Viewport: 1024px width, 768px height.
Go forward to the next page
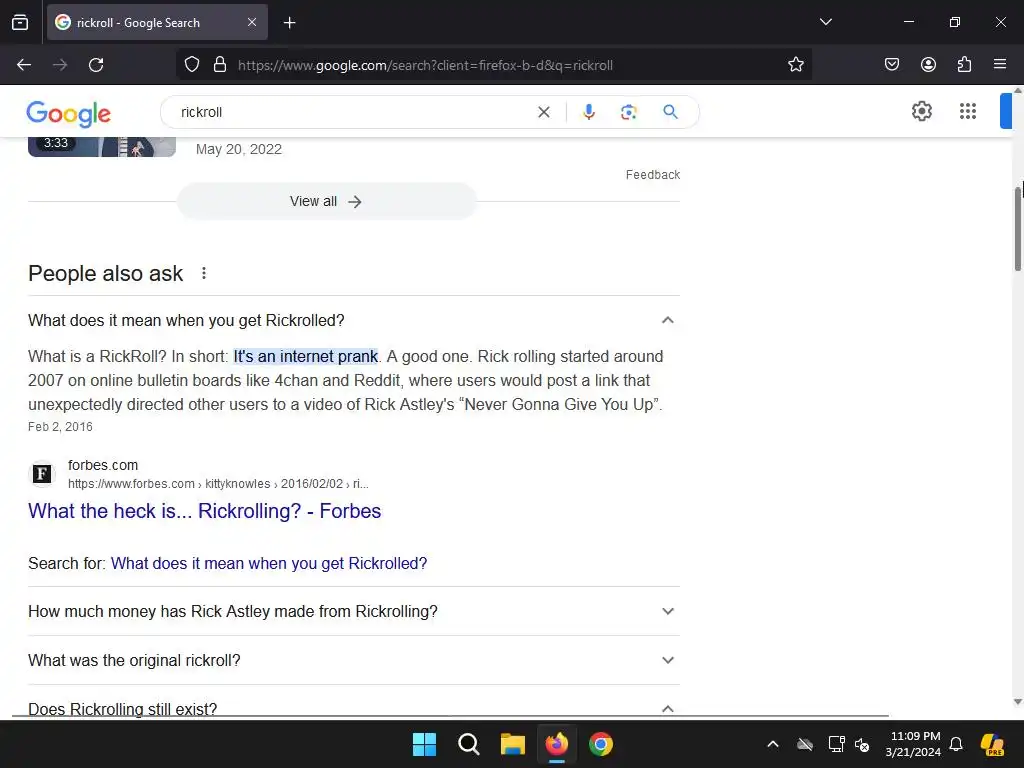[x=60, y=65]
